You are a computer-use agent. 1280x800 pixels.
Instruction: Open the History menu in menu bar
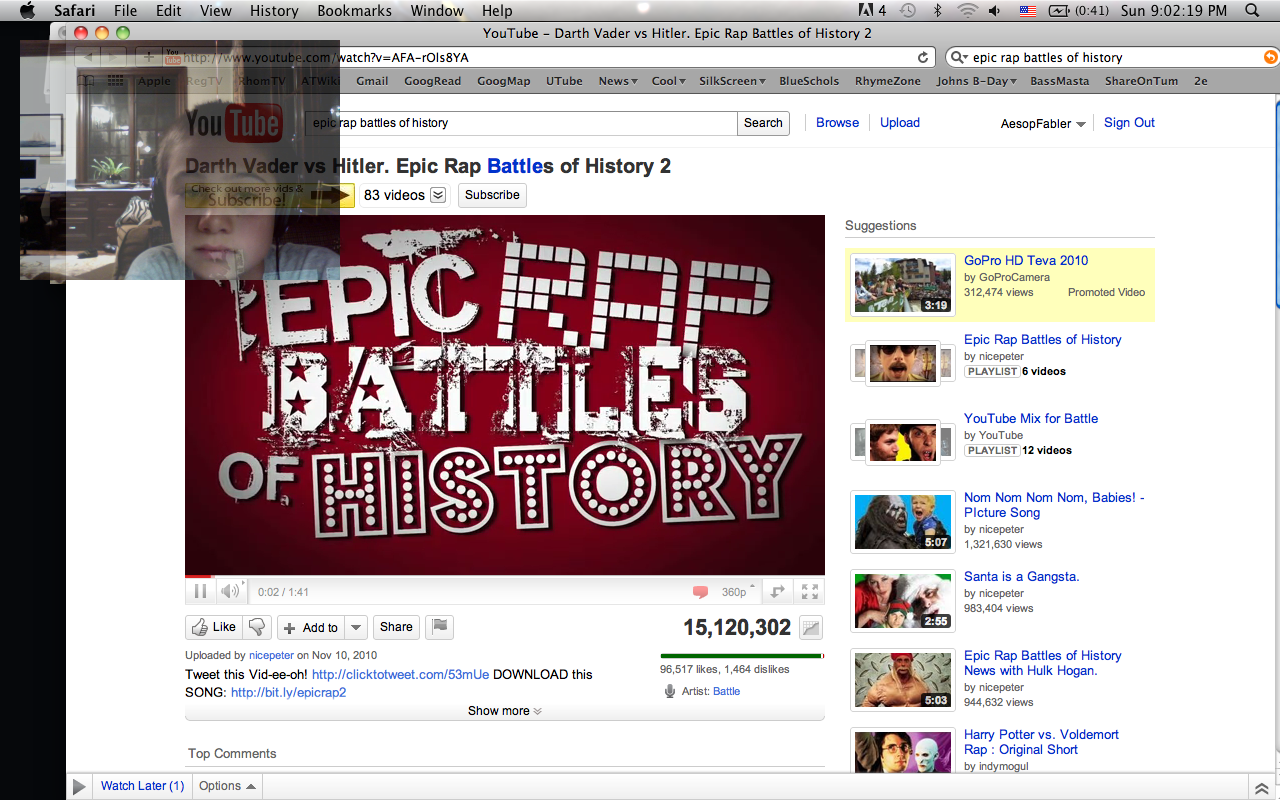click(x=274, y=11)
